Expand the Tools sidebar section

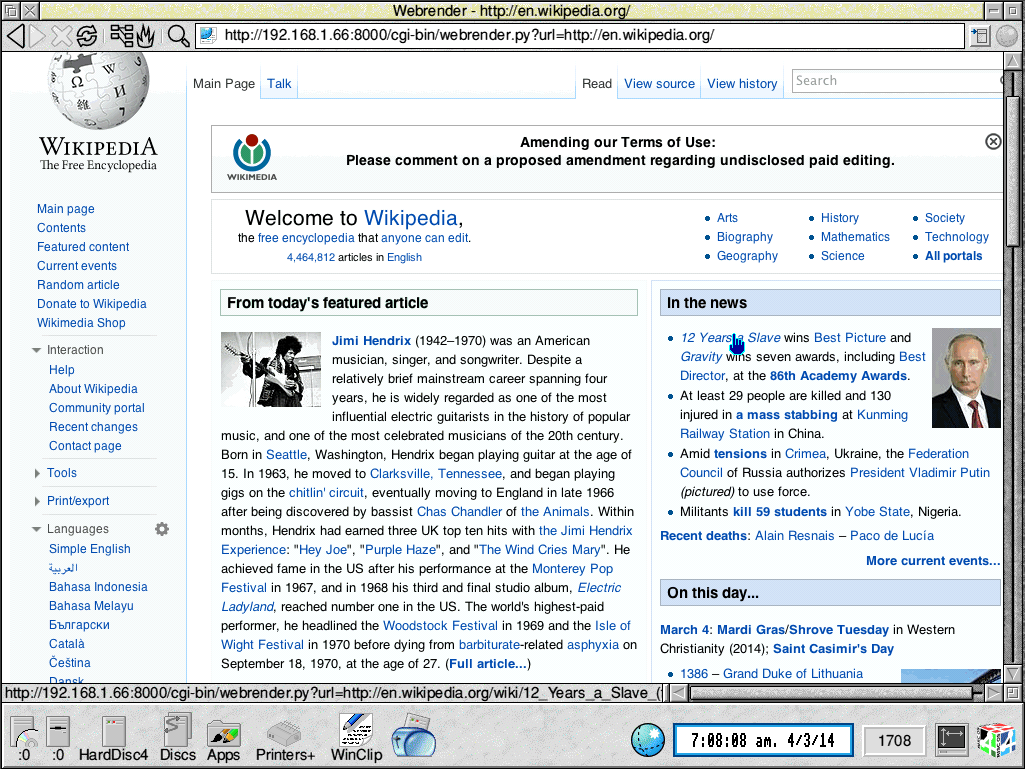point(37,473)
